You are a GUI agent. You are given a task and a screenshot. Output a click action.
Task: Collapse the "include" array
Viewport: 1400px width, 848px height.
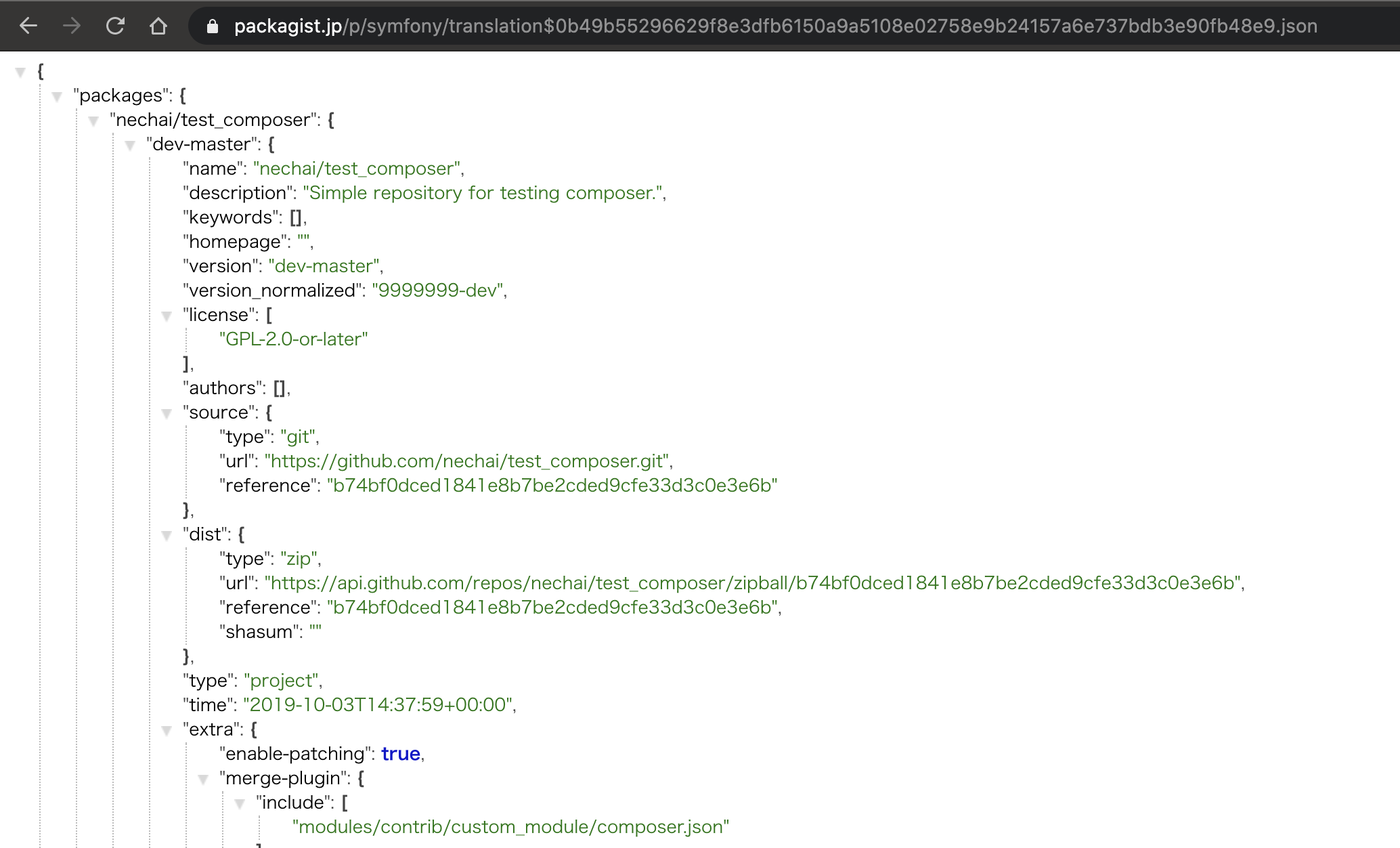240,803
